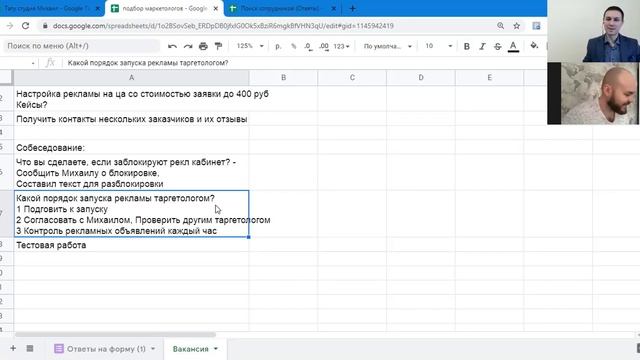The image size is (640, 360).
Task: Add a new sheet
Action: point(13,349)
